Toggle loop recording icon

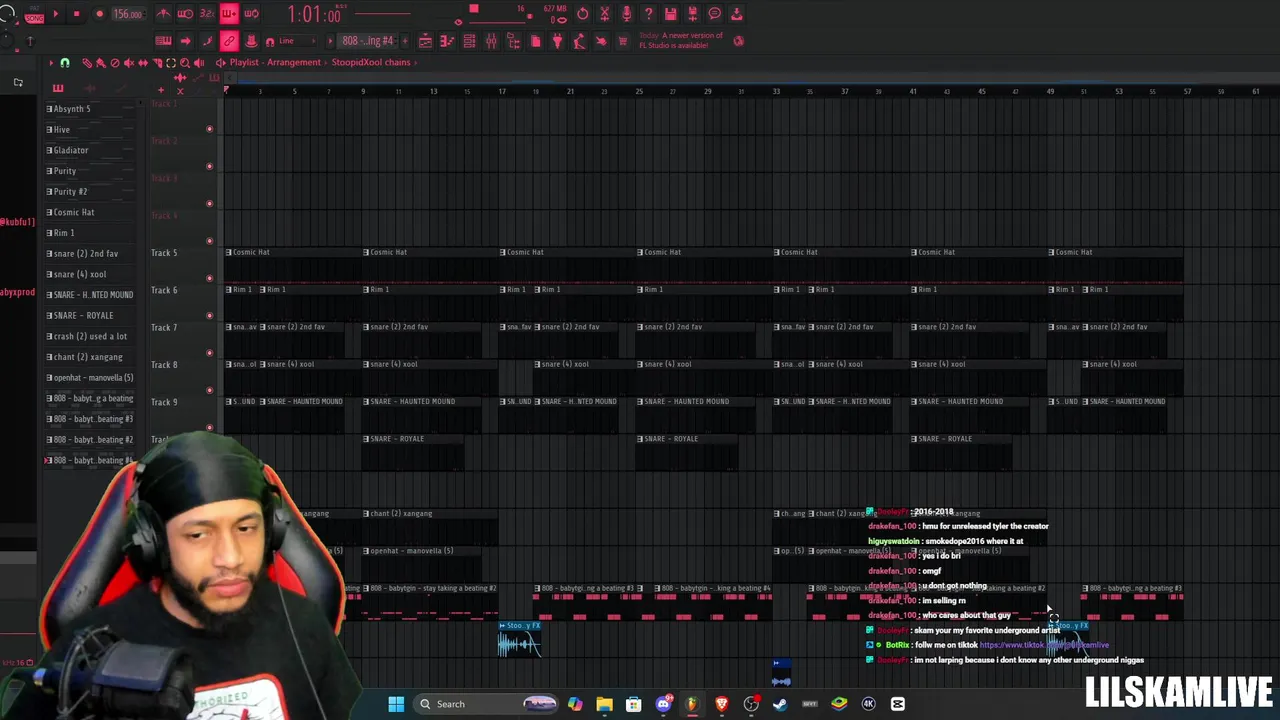(x=251, y=14)
